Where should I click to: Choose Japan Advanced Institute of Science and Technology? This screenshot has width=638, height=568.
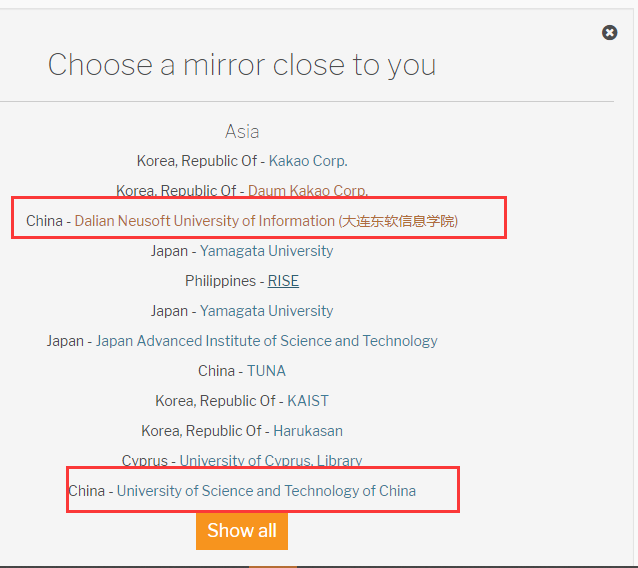tap(266, 341)
